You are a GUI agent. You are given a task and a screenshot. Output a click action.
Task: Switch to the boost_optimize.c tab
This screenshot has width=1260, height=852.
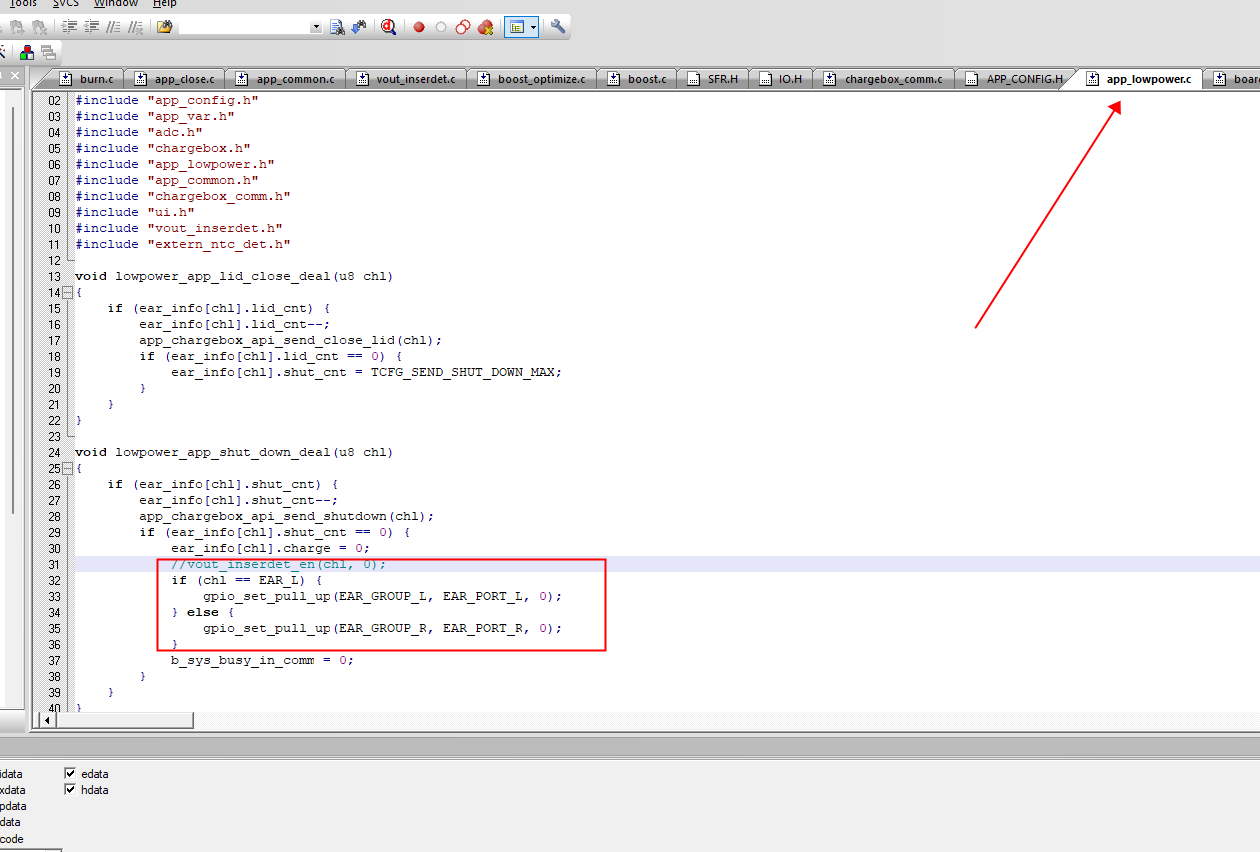click(531, 79)
